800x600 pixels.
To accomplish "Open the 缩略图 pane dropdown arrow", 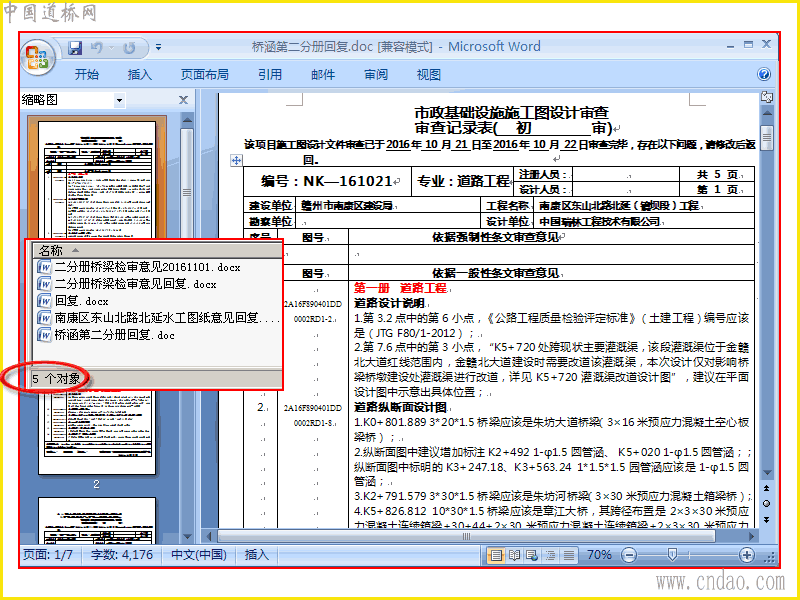I will click(119, 100).
